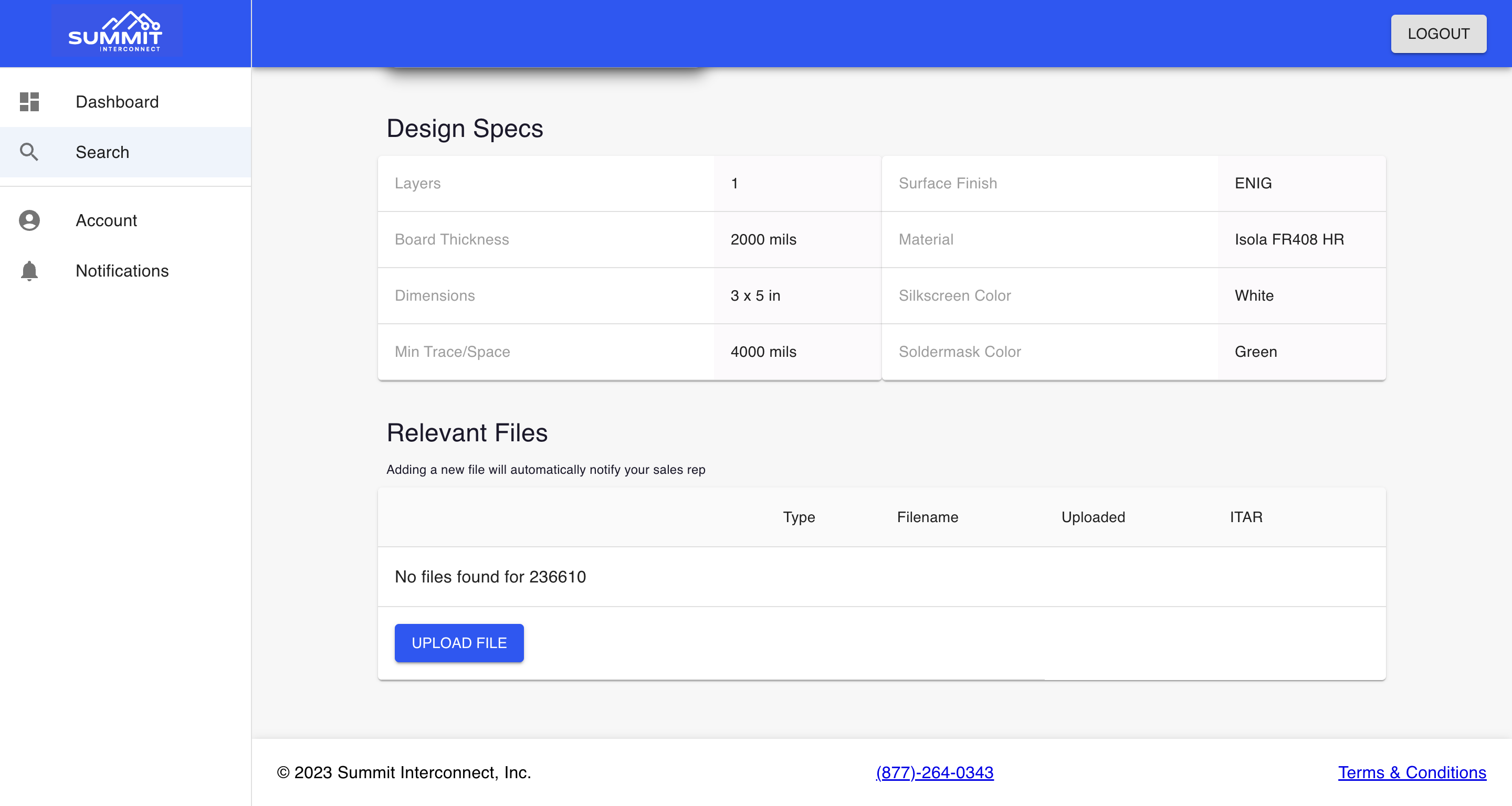The width and height of the screenshot is (1512, 806).
Task: Click the Type column header
Action: pyautogui.click(x=799, y=517)
